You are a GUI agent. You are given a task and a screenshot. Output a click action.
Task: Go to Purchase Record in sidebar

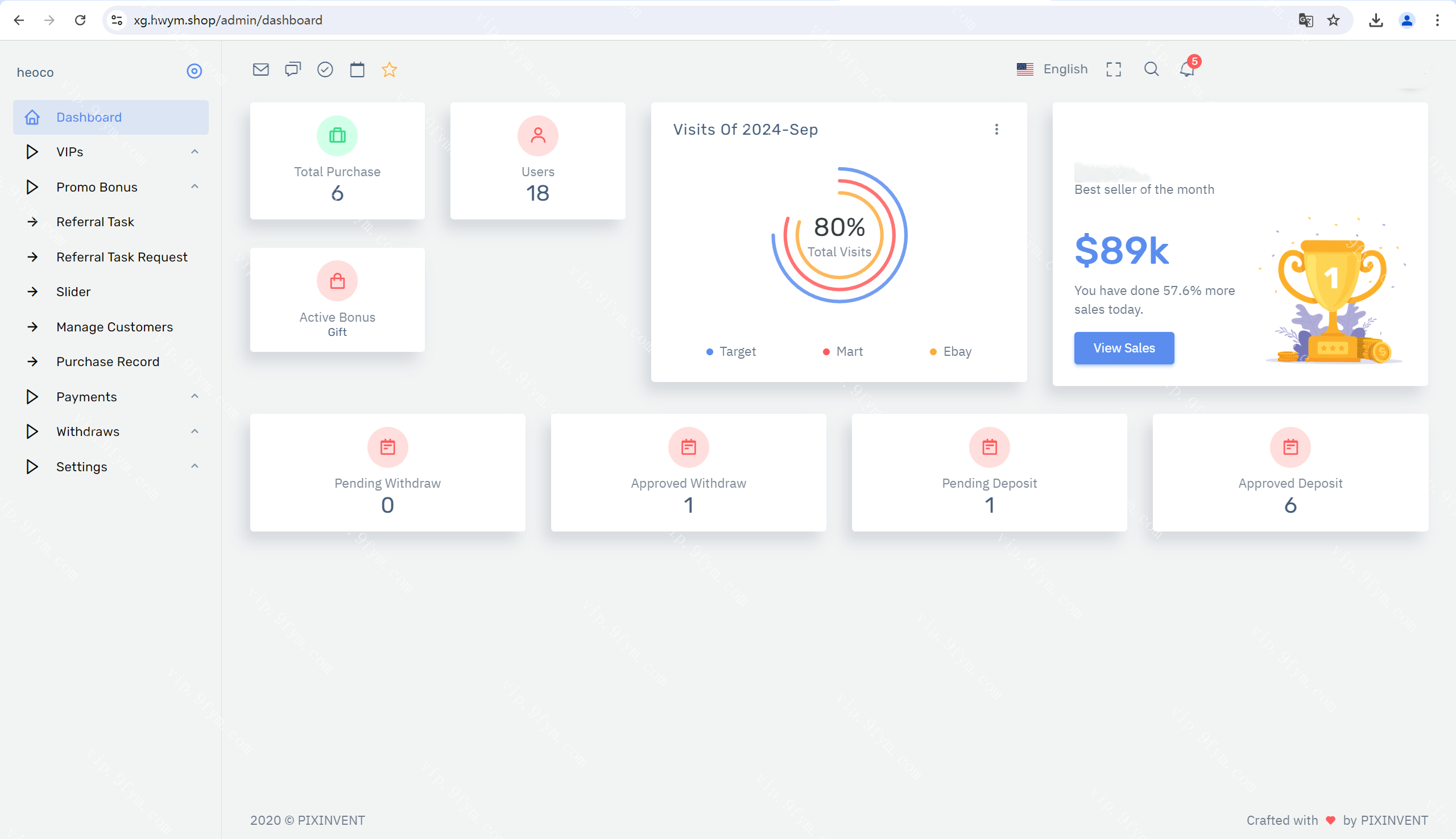(x=107, y=362)
